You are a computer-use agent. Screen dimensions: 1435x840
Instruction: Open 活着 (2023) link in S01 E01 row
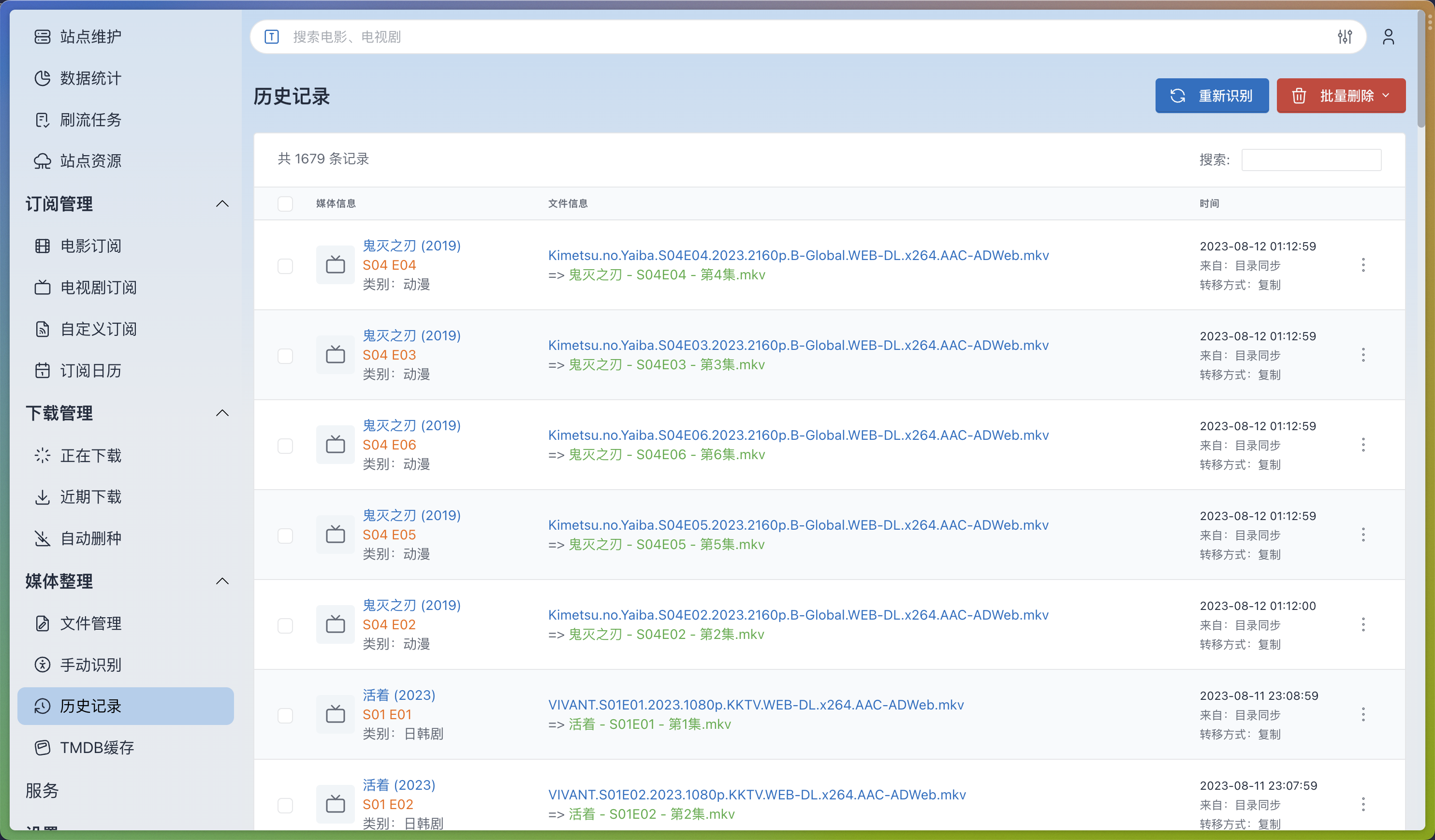399,695
